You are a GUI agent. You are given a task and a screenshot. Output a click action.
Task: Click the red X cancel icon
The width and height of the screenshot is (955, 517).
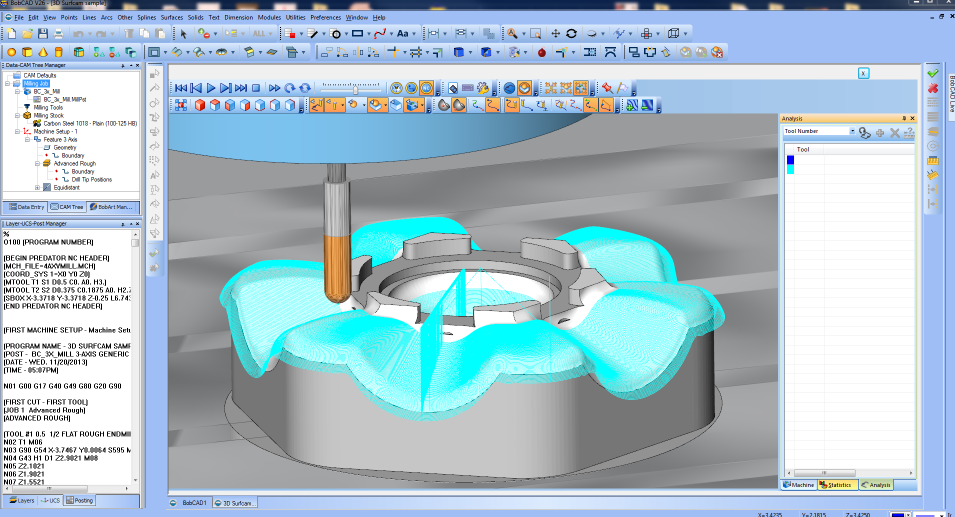pos(933,88)
